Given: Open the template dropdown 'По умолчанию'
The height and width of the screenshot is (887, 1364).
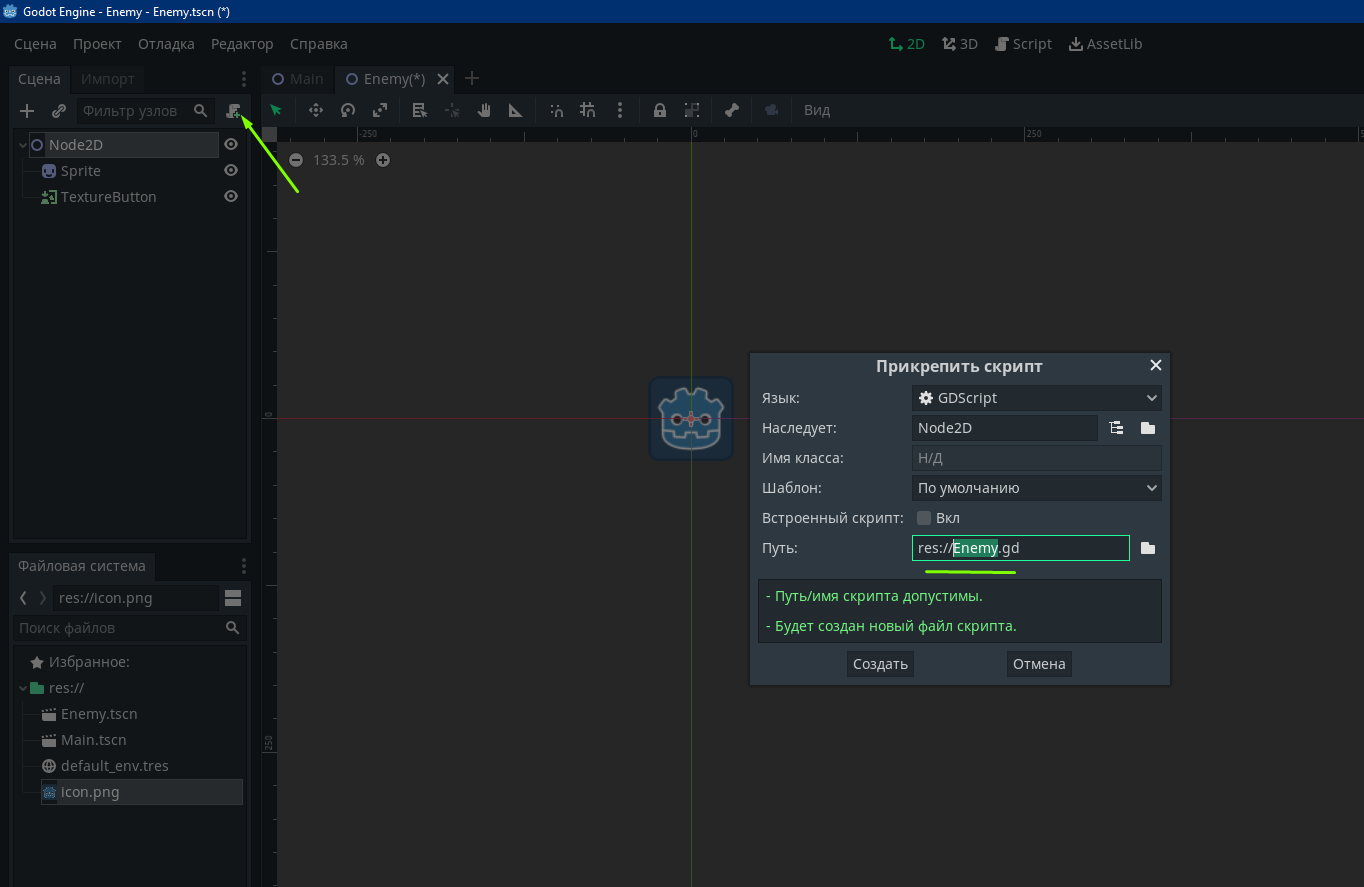Looking at the screenshot, I should pyautogui.click(x=1036, y=488).
